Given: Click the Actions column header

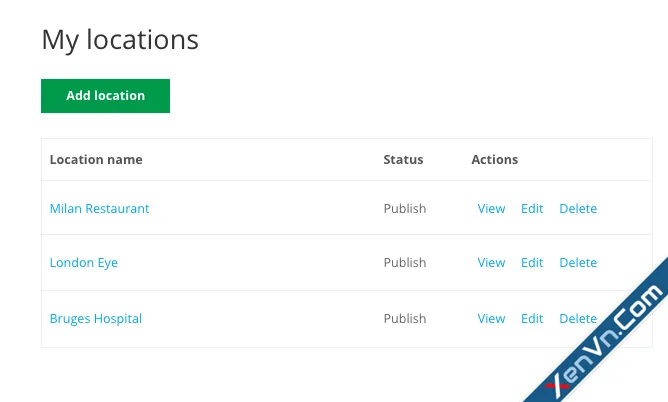Looking at the screenshot, I should pyautogui.click(x=495, y=160).
